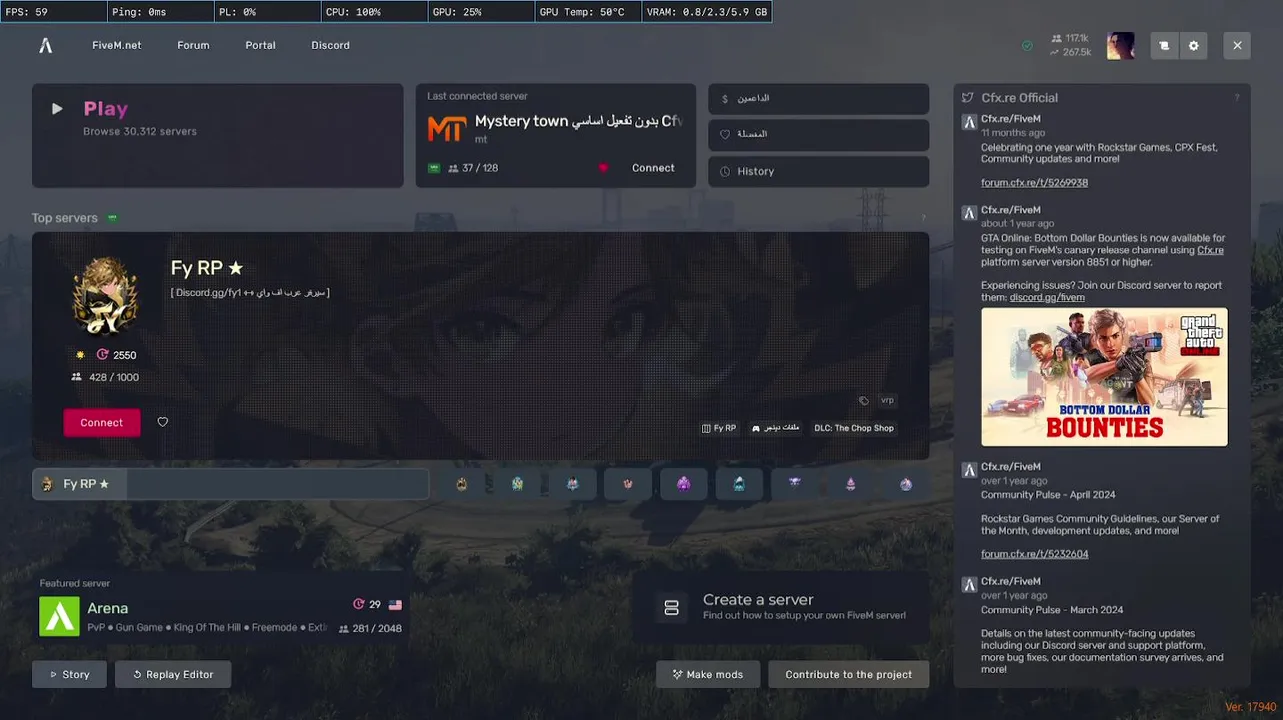
Task: Connect to the last server Mystery town
Action: [x=653, y=168]
